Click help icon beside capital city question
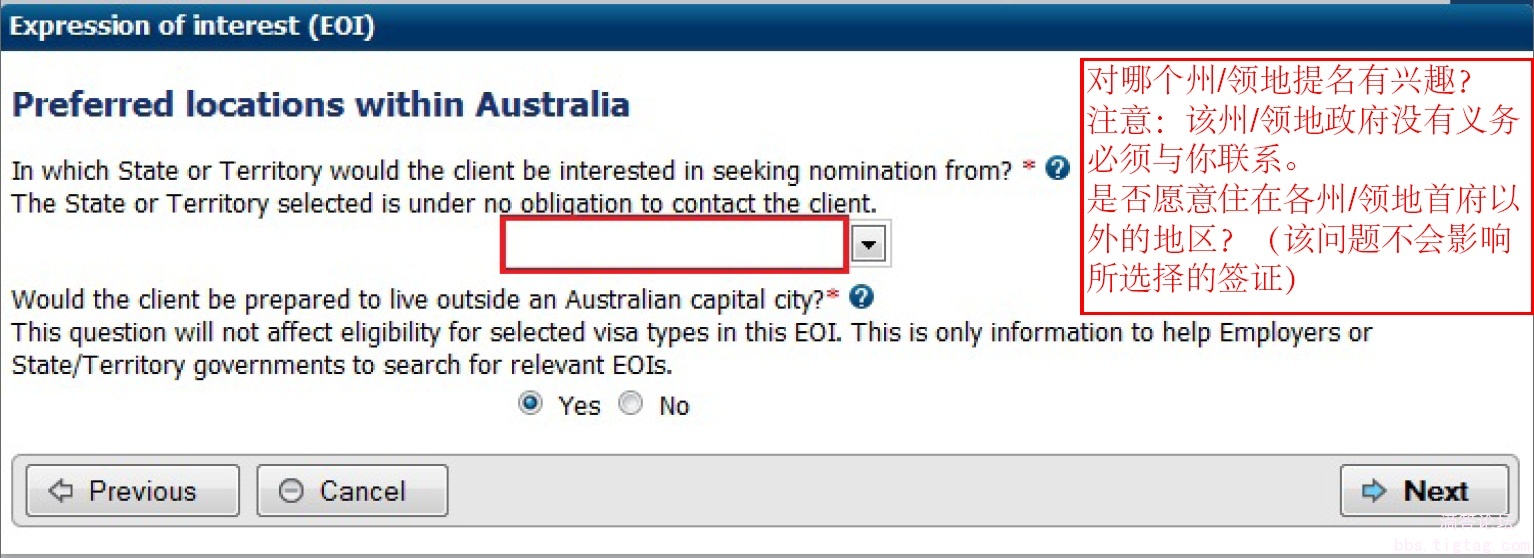1534x558 pixels. click(x=861, y=297)
